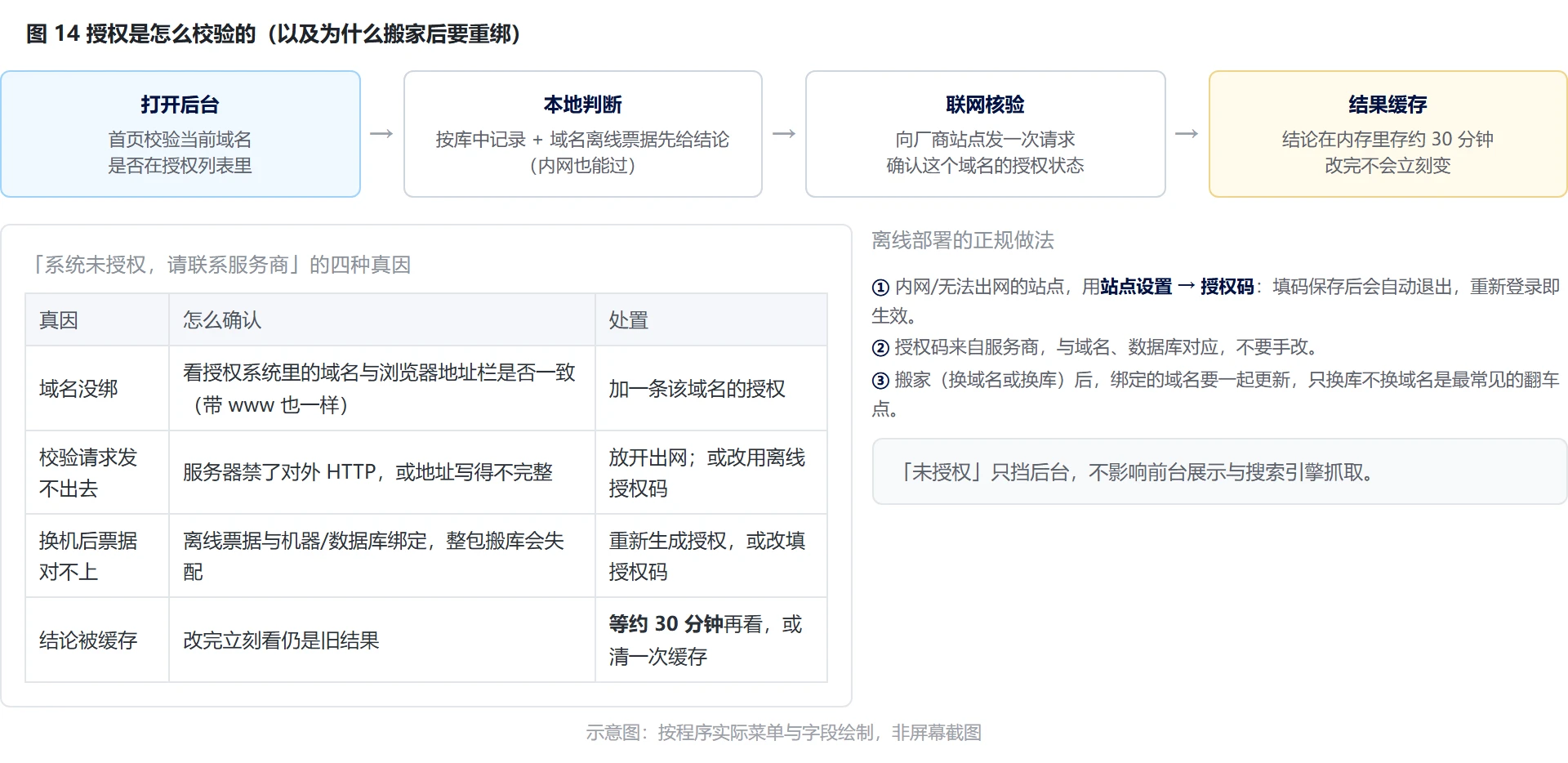
Task: Select the 结果缓存 step card
Action: click(x=1388, y=134)
